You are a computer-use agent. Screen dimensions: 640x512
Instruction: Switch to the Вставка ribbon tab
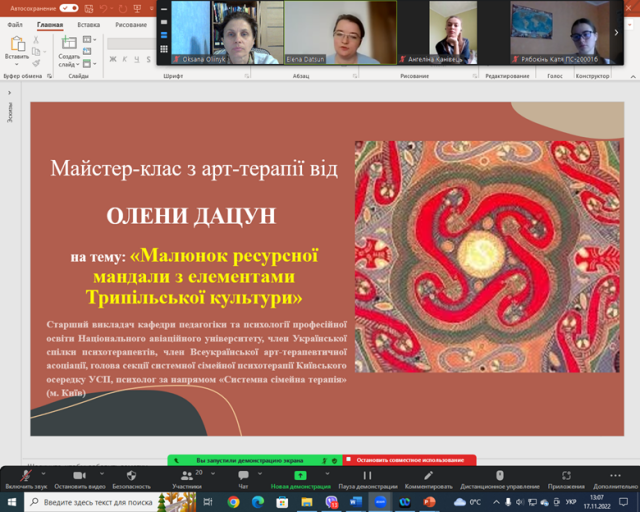pyautogui.click(x=89, y=24)
